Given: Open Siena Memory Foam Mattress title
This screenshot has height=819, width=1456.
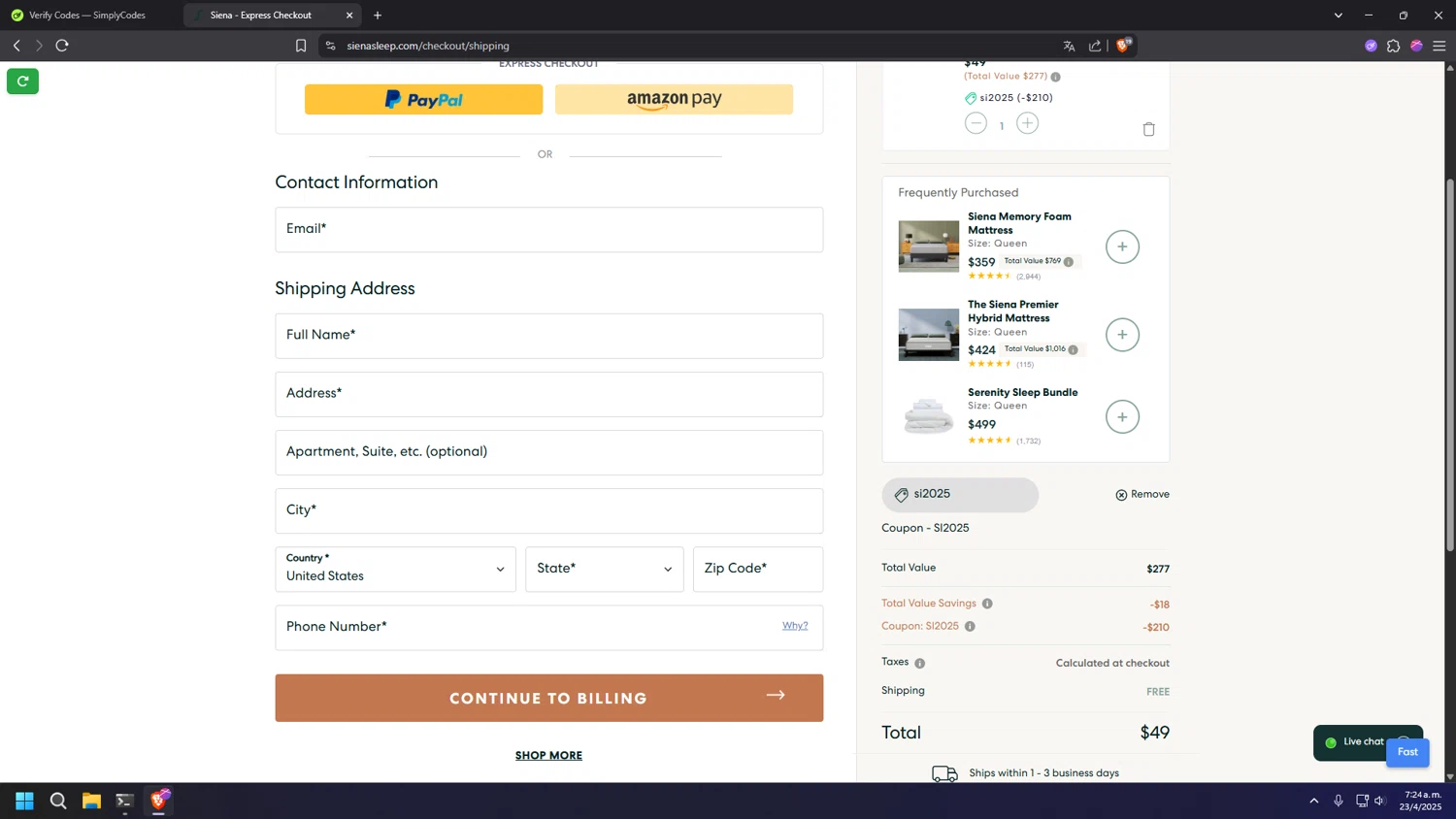Looking at the screenshot, I should (1019, 223).
